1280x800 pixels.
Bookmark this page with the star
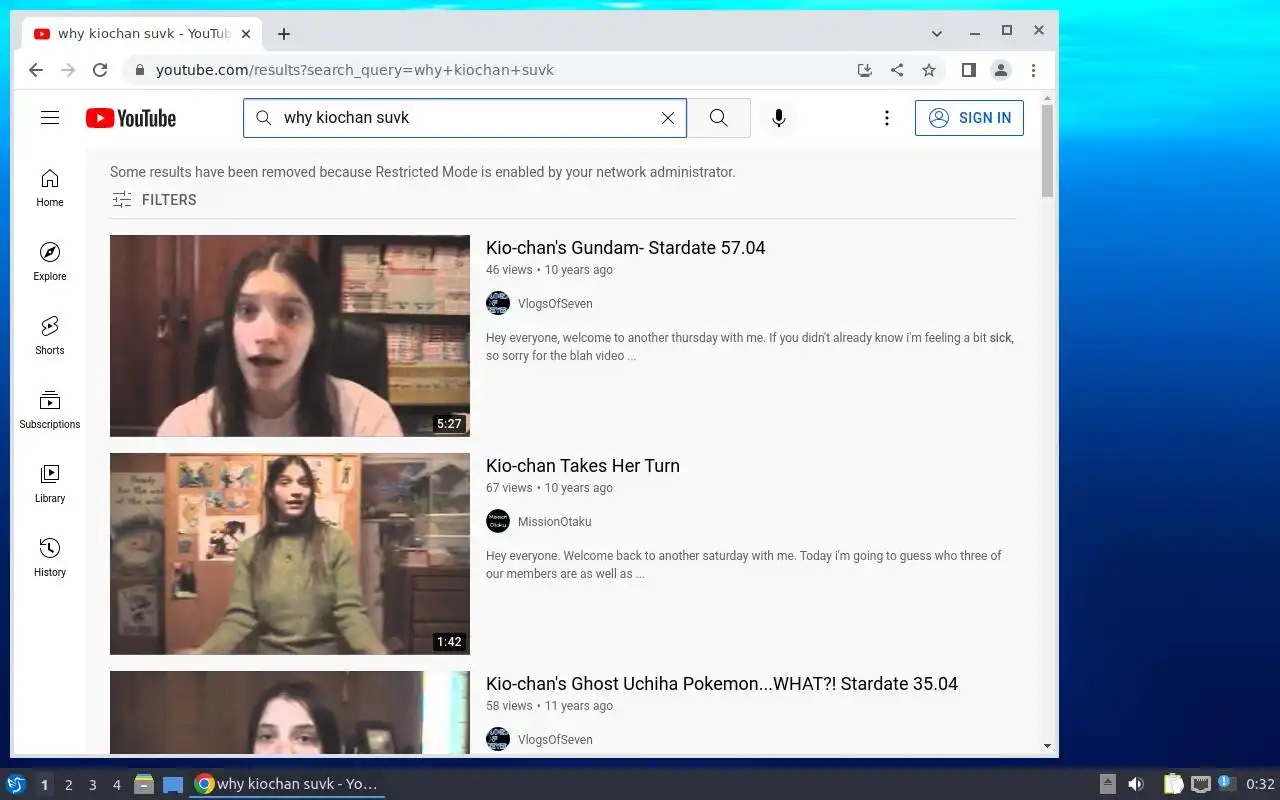929,70
